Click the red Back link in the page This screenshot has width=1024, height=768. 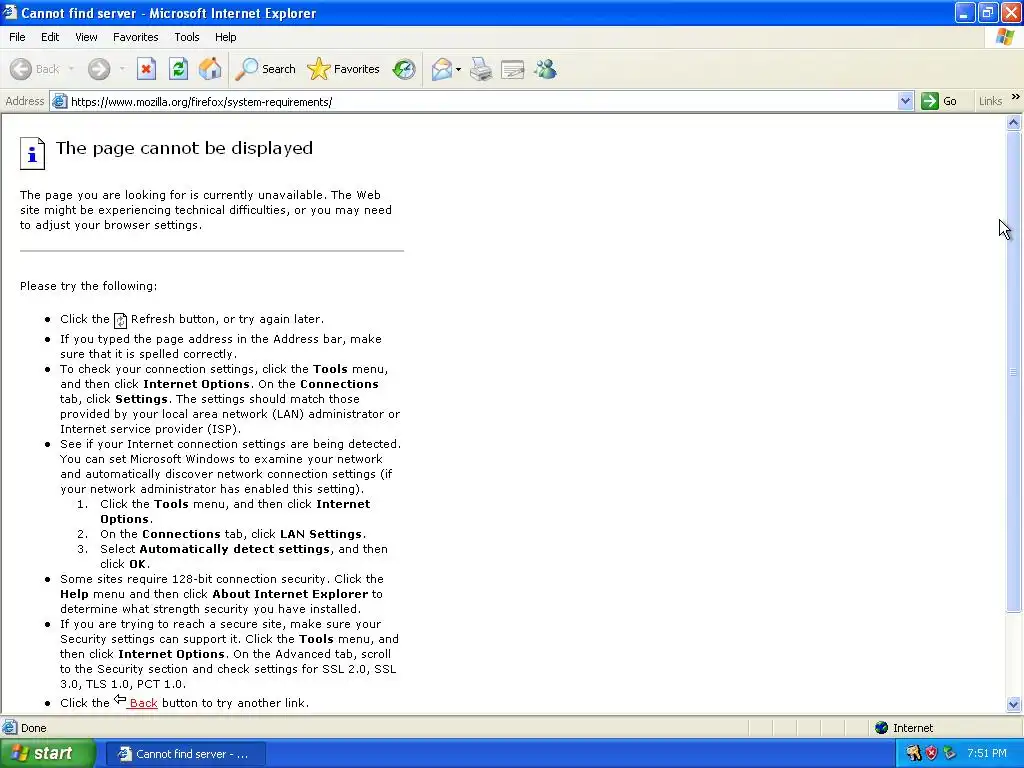[143, 703]
